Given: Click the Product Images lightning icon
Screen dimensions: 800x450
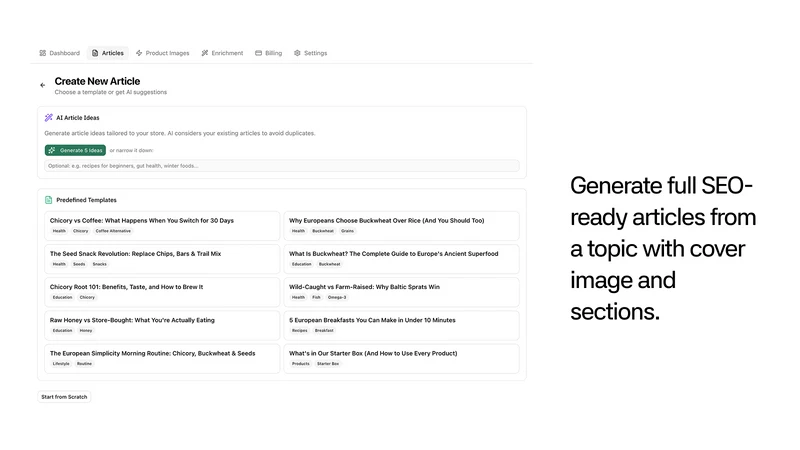Looking at the screenshot, I should coord(139,53).
